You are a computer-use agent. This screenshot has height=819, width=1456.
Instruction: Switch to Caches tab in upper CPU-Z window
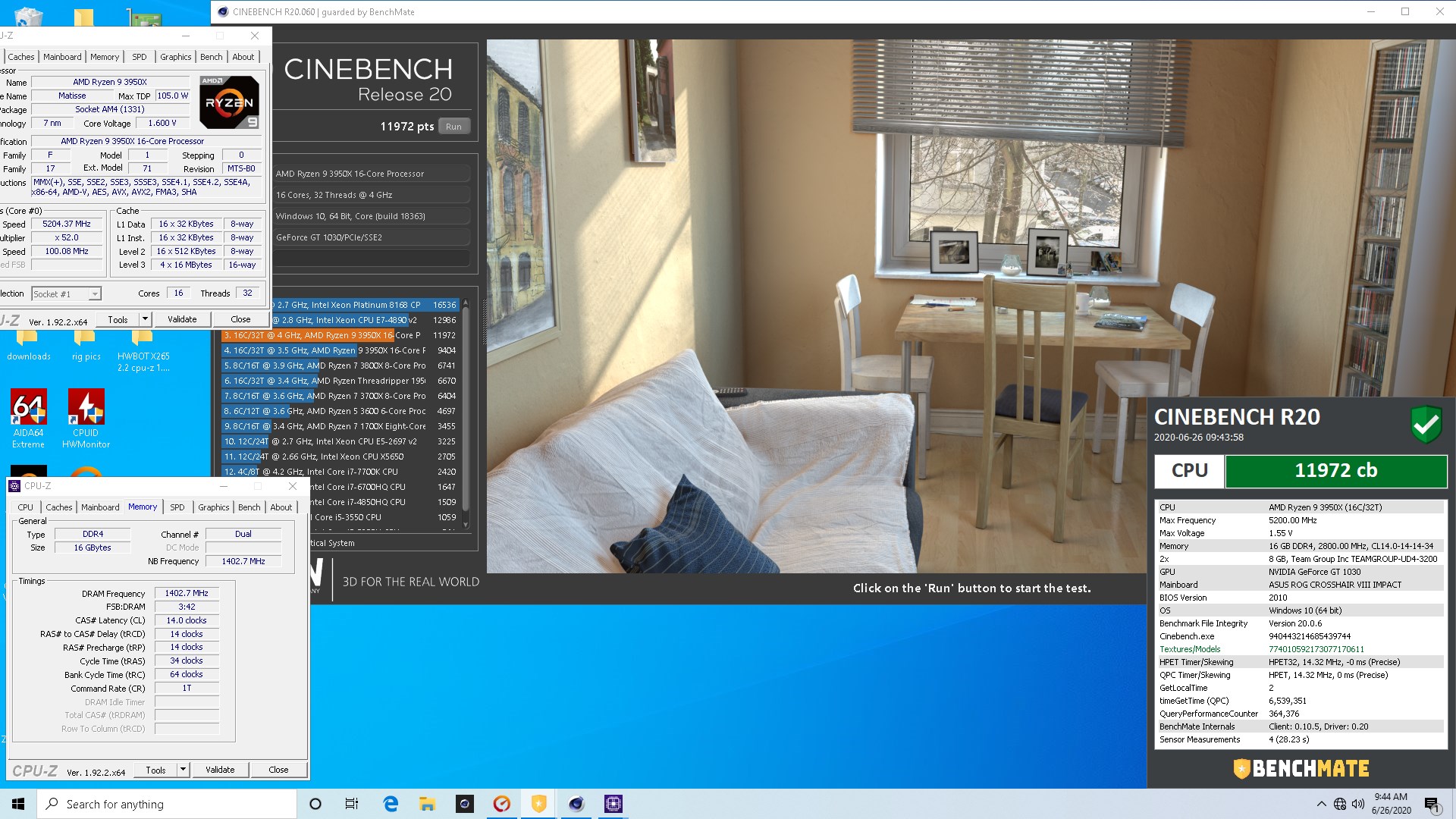[x=21, y=57]
